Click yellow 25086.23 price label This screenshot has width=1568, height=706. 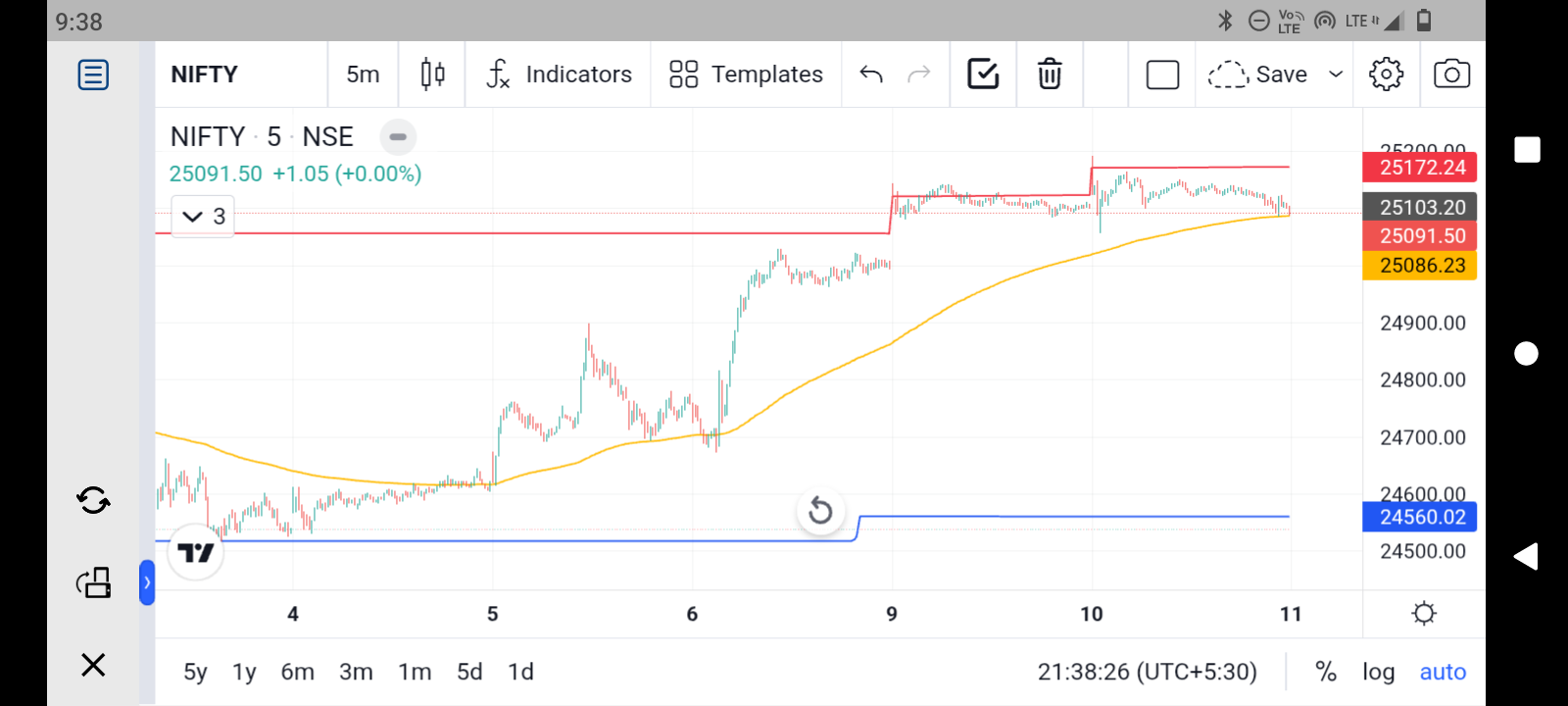click(1420, 266)
